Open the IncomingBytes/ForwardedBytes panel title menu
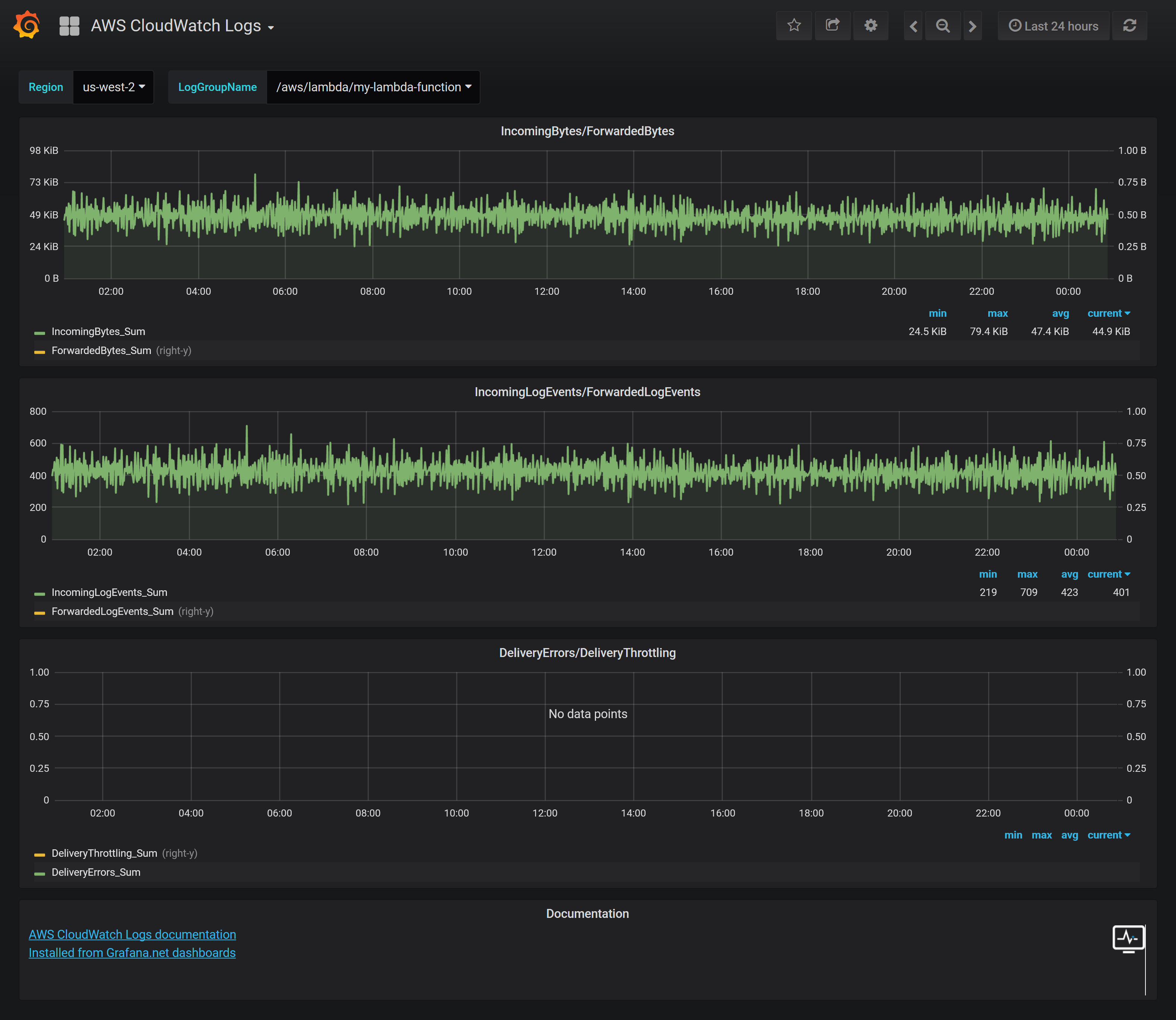The width and height of the screenshot is (1176, 1020). (587, 131)
